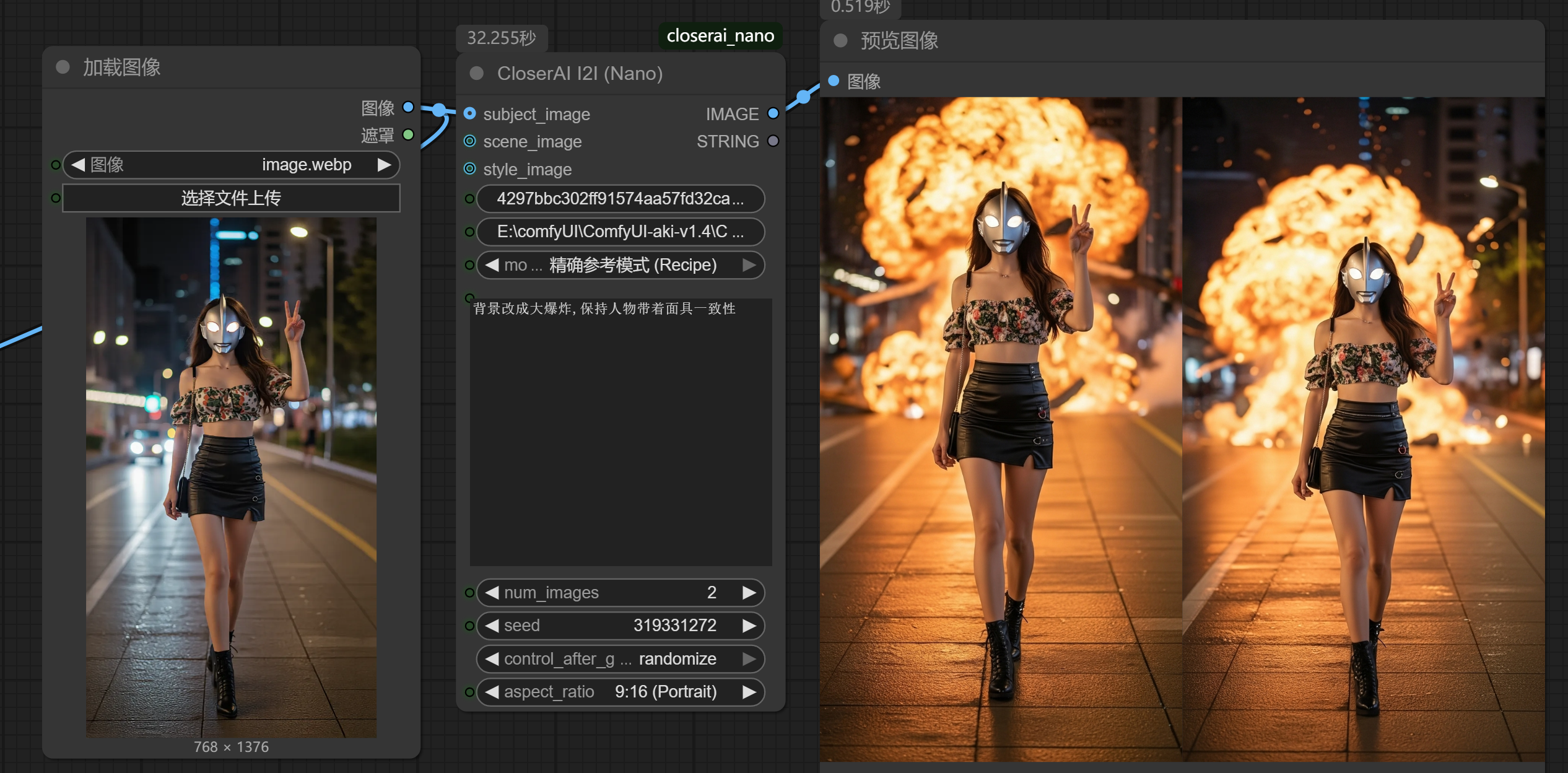Collapse the 预览图像 node via its title dot
This screenshot has width=1568, height=773.
[x=840, y=41]
